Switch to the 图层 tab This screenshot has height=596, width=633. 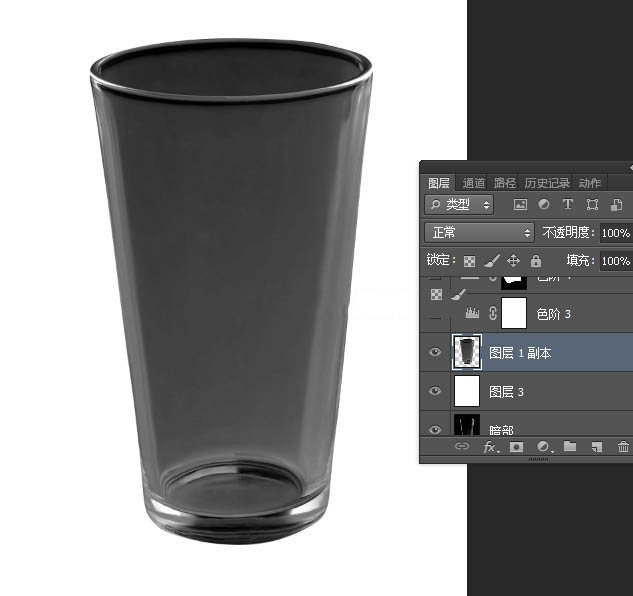click(x=438, y=183)
